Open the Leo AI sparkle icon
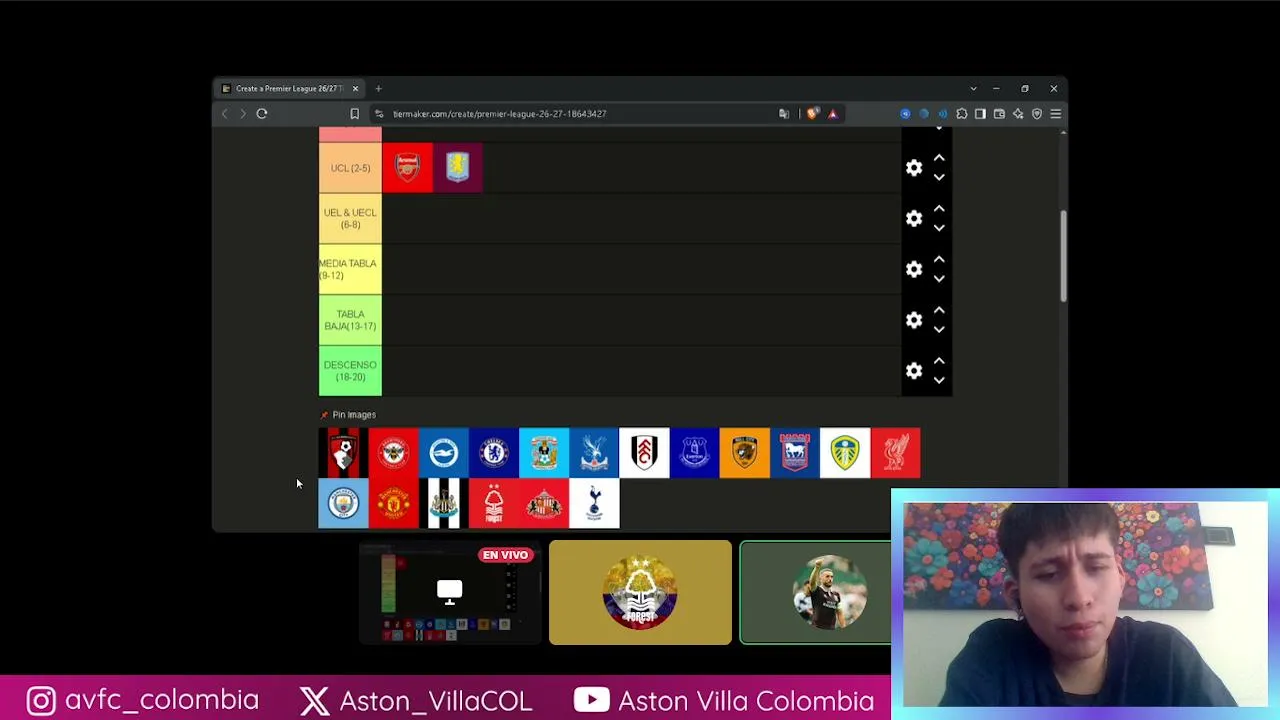The width and height of the screenshot is (1280, 720). tap(1018, 114)
